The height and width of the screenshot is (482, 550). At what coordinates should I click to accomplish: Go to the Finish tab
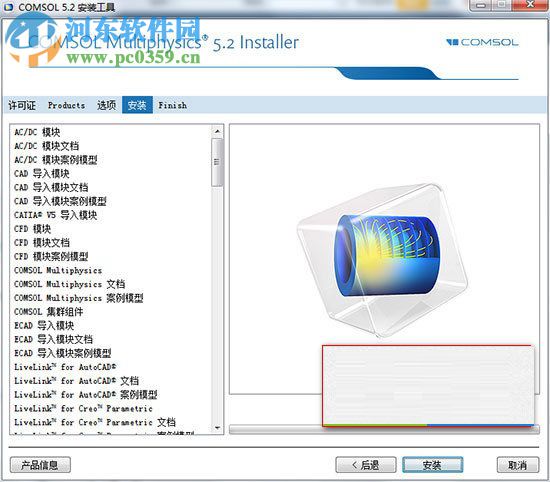tap(172, 105)
